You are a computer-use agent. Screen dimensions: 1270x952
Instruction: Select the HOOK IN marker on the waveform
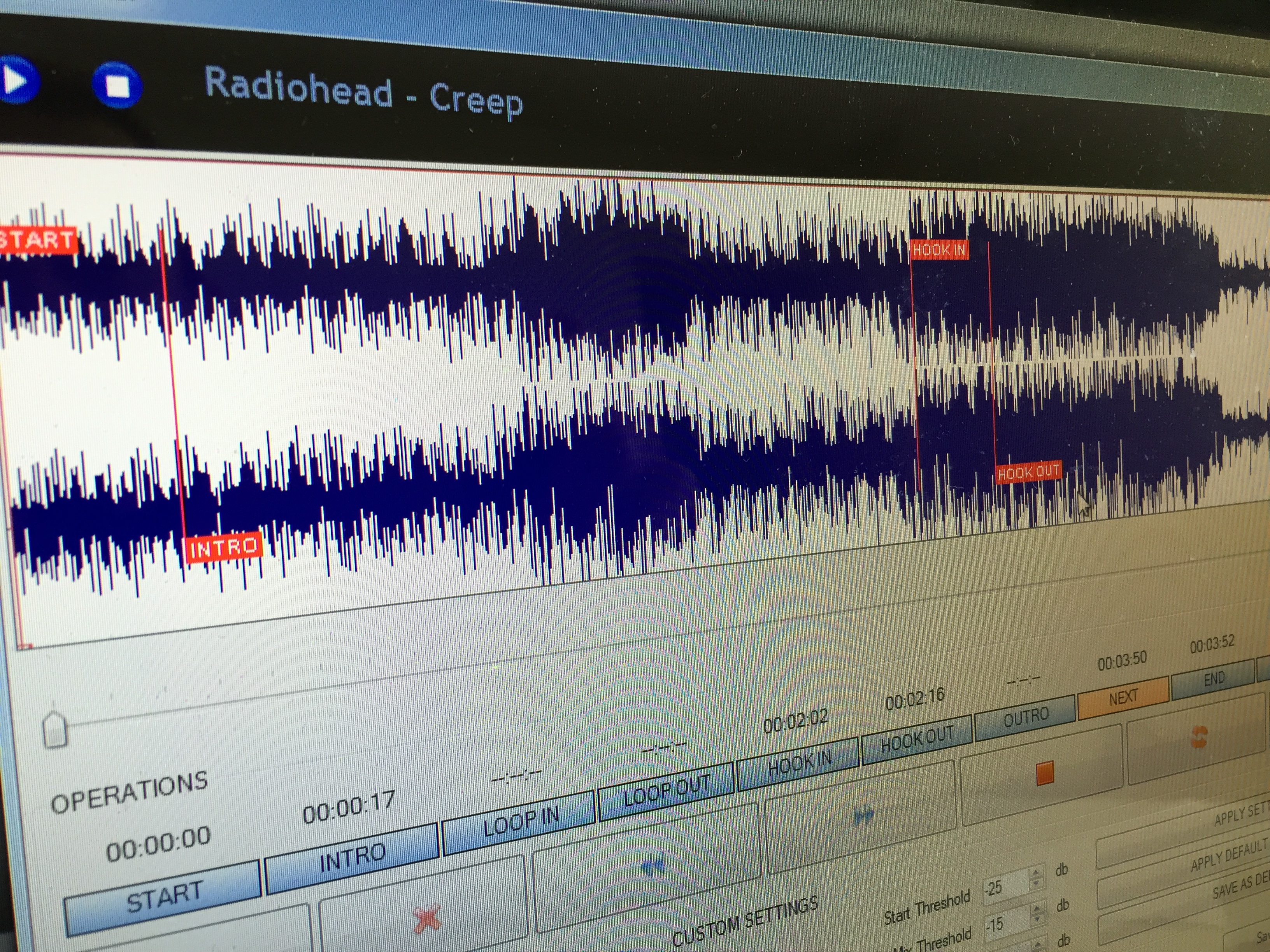(x=939, y=250)
